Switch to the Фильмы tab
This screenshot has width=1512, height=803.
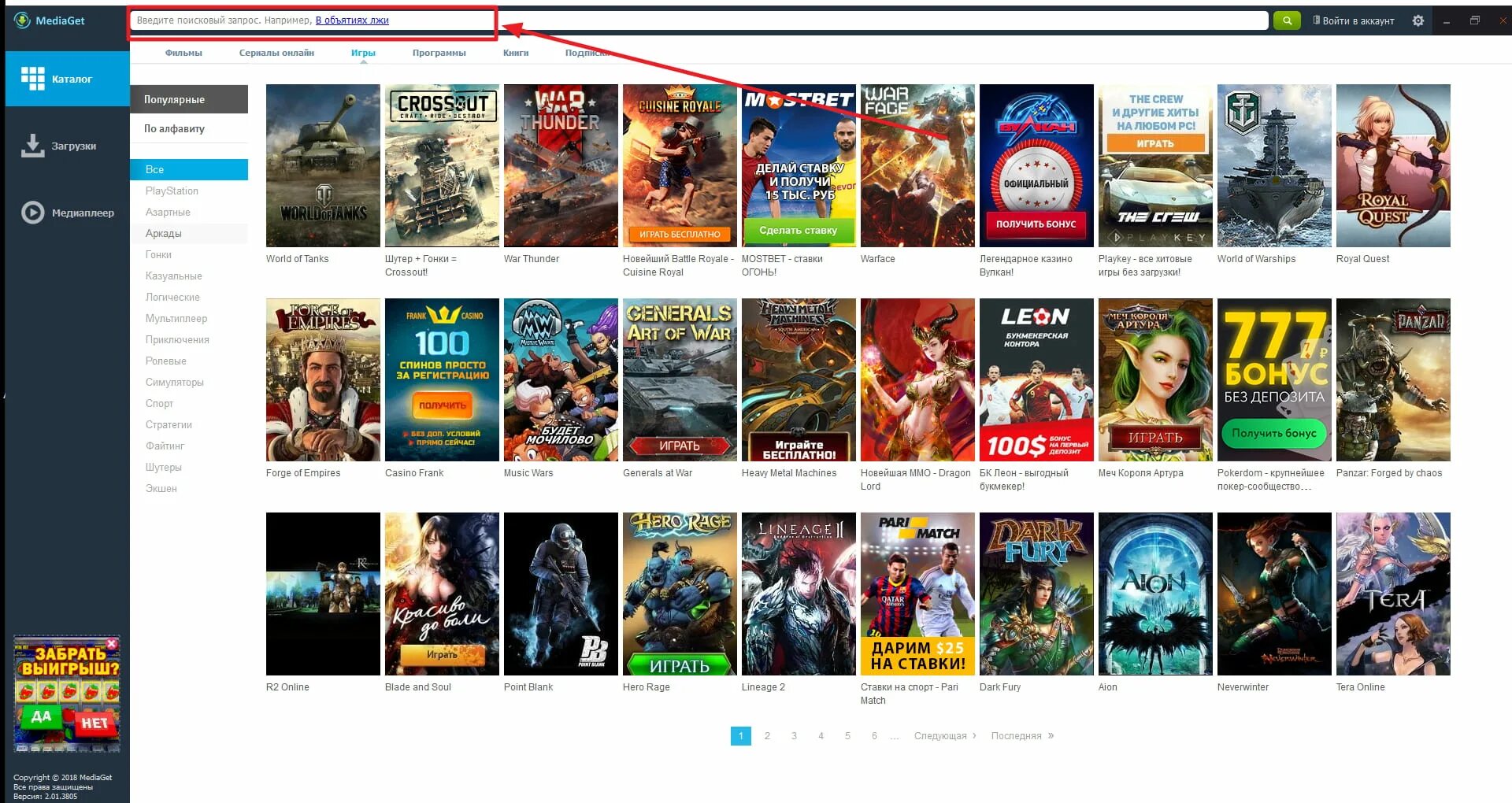[183, 53]
